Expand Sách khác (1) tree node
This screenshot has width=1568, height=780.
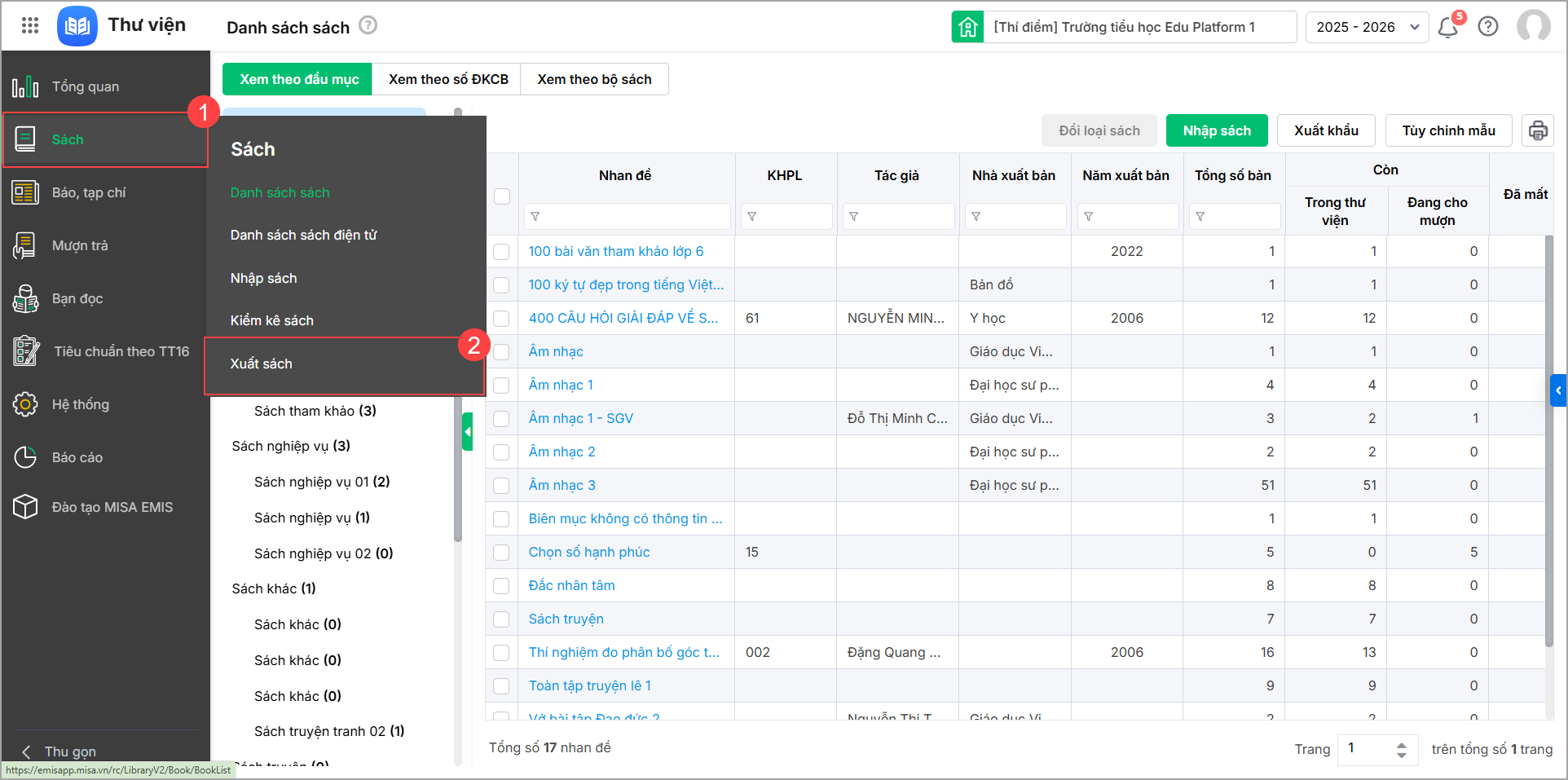[274, 588]
